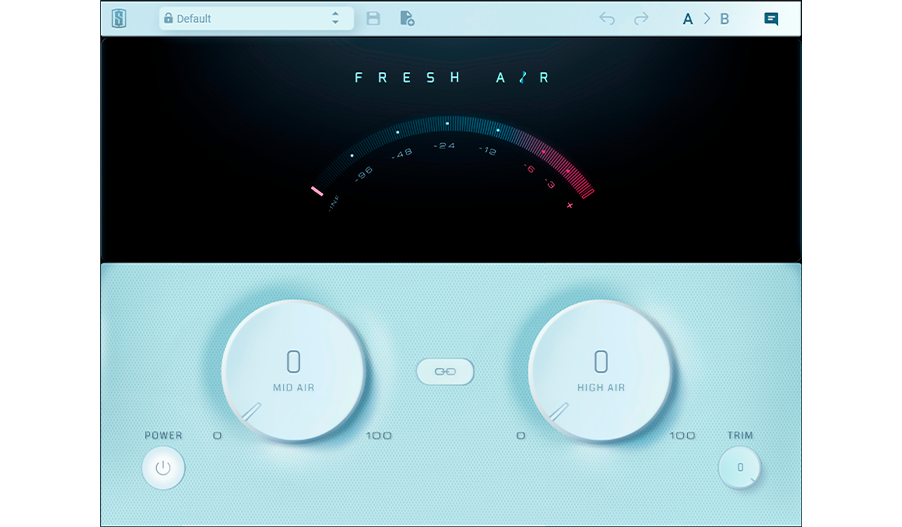Image resolution: width=902 pixels, height=527 pixels.
Task: Open the speech bubble tooltips icon
Action: pyautogui.click(x=771, y=19)
